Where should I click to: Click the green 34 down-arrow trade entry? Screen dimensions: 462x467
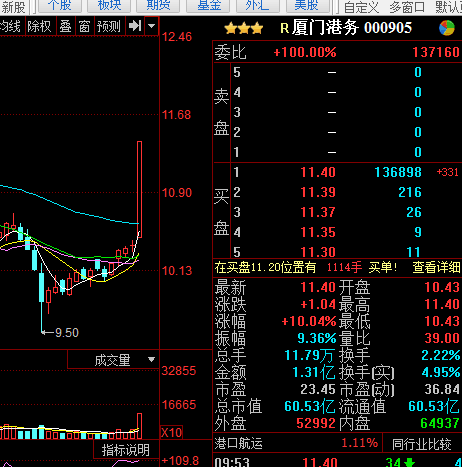coord(400,462)
